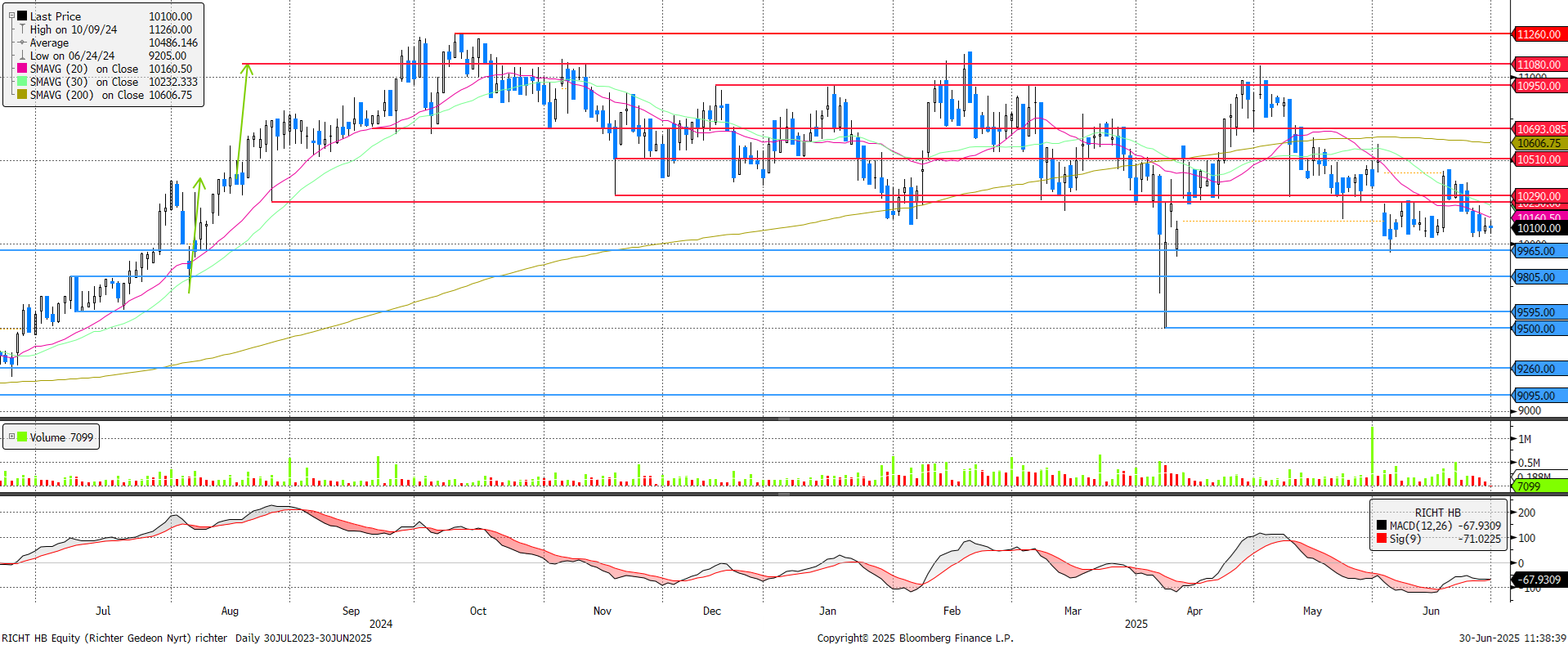Image resolution: width=1568 pixels, height=645 pixels.
Task: Select the 9500.00 blue support level tag
Action: point(1540,329)
